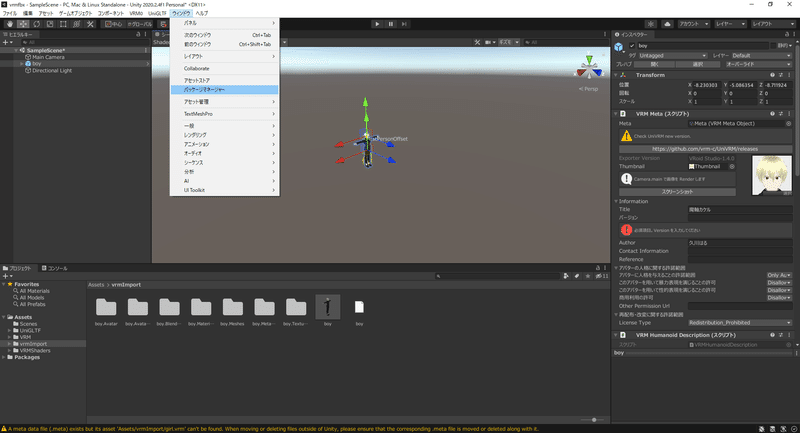Open the cloud services icon
Image resolution: width=800 pixels, height=433 pixels.
click(x=667, y=24)
